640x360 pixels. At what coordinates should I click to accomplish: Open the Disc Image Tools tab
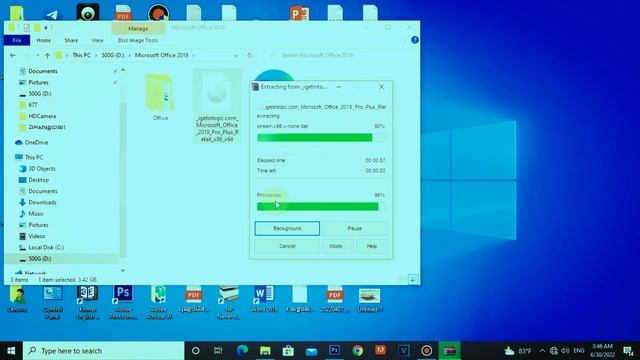(138, 40)
